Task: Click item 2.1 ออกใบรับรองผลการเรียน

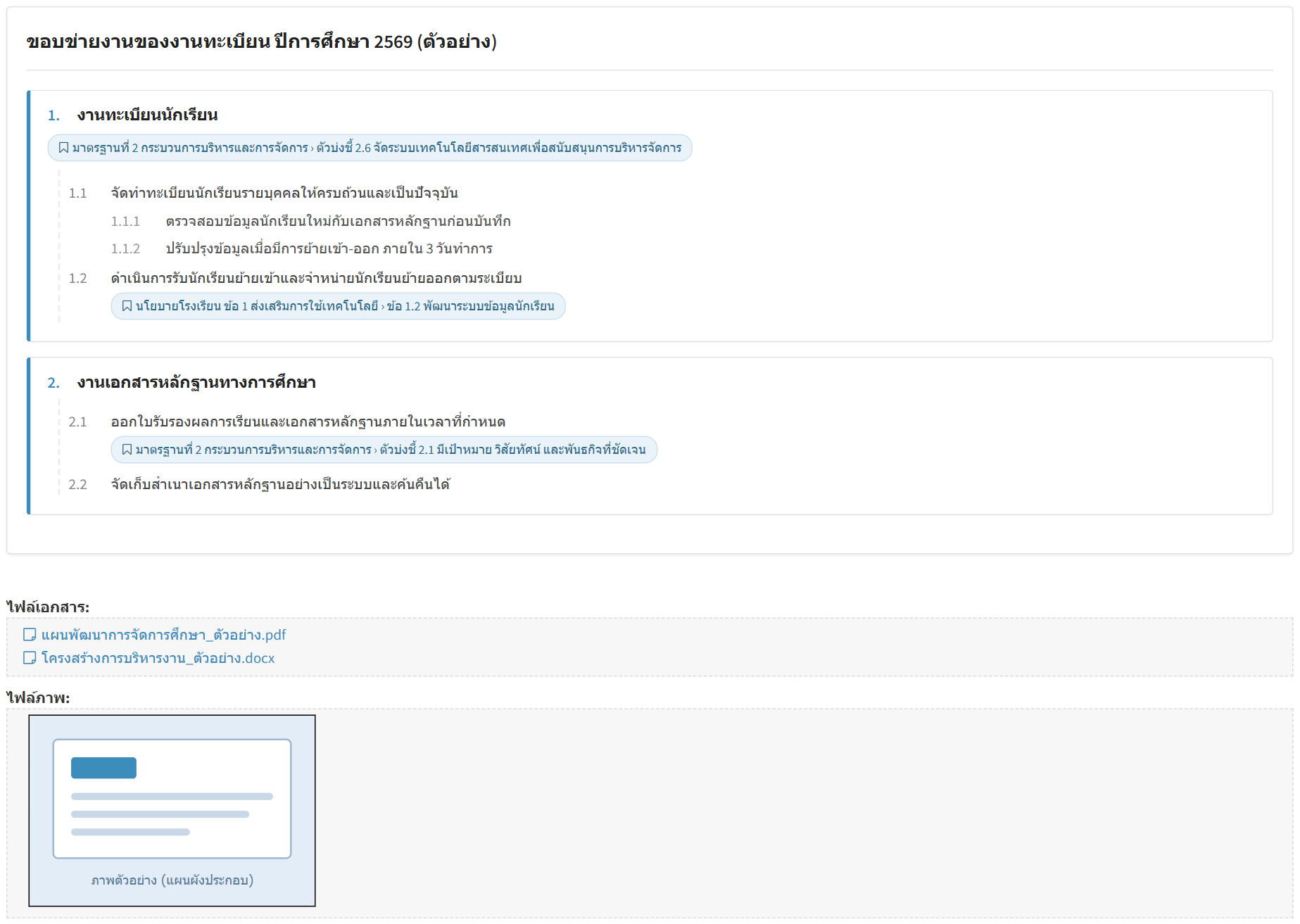Action: tap(308, 422)
